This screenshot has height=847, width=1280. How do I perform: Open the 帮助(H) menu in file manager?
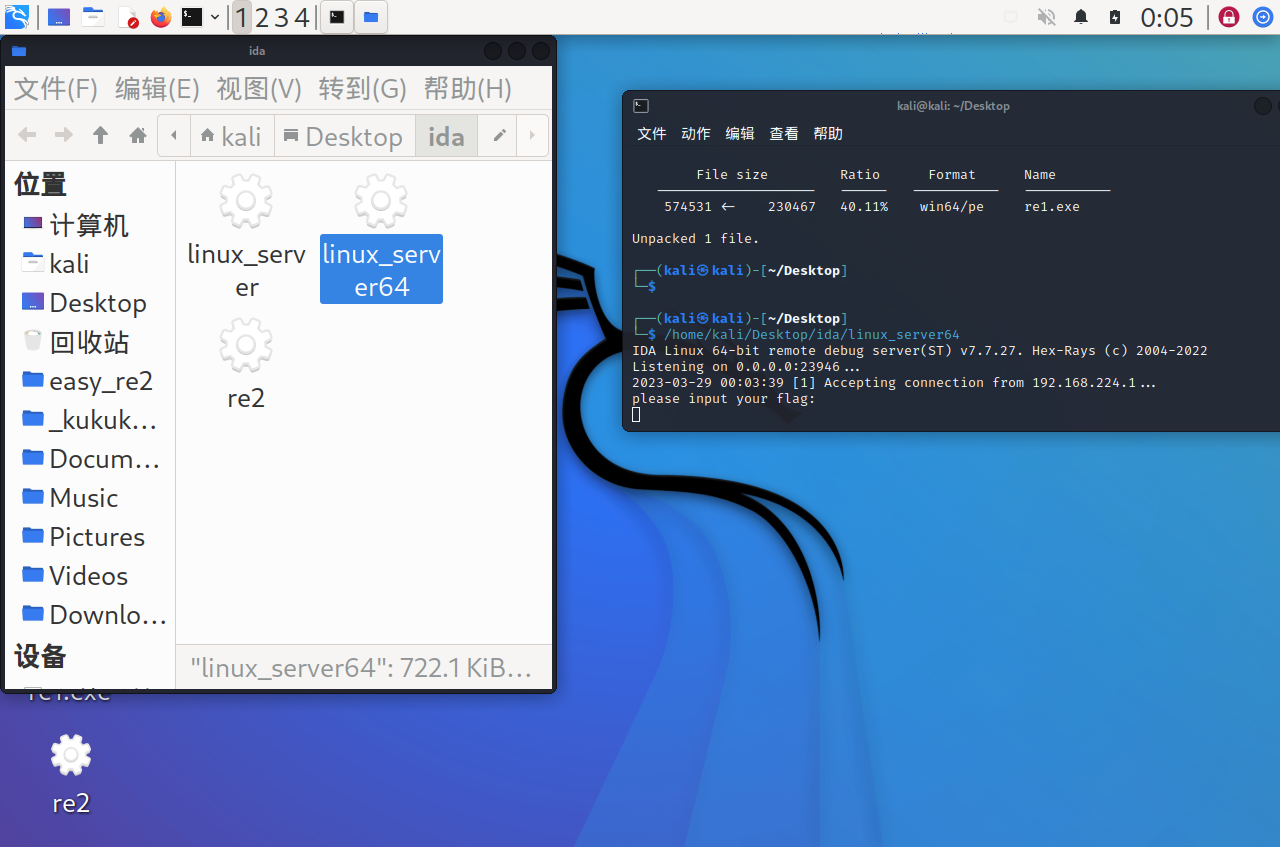point(467,89)
